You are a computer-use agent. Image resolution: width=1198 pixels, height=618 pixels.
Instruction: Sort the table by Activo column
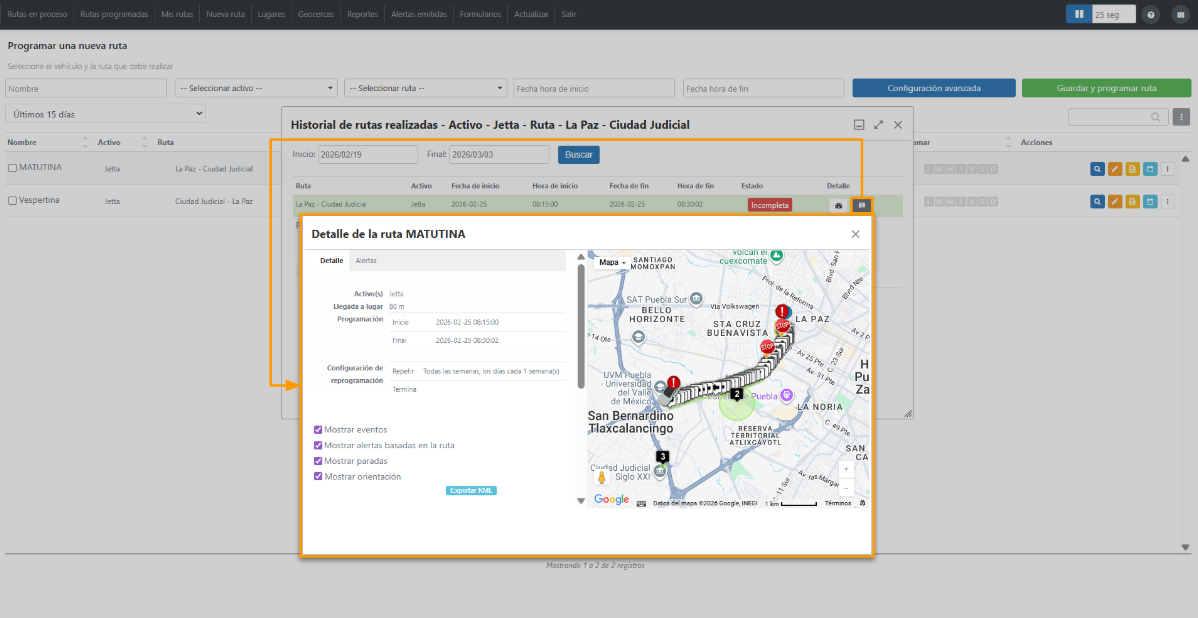[x=122, y=142]
